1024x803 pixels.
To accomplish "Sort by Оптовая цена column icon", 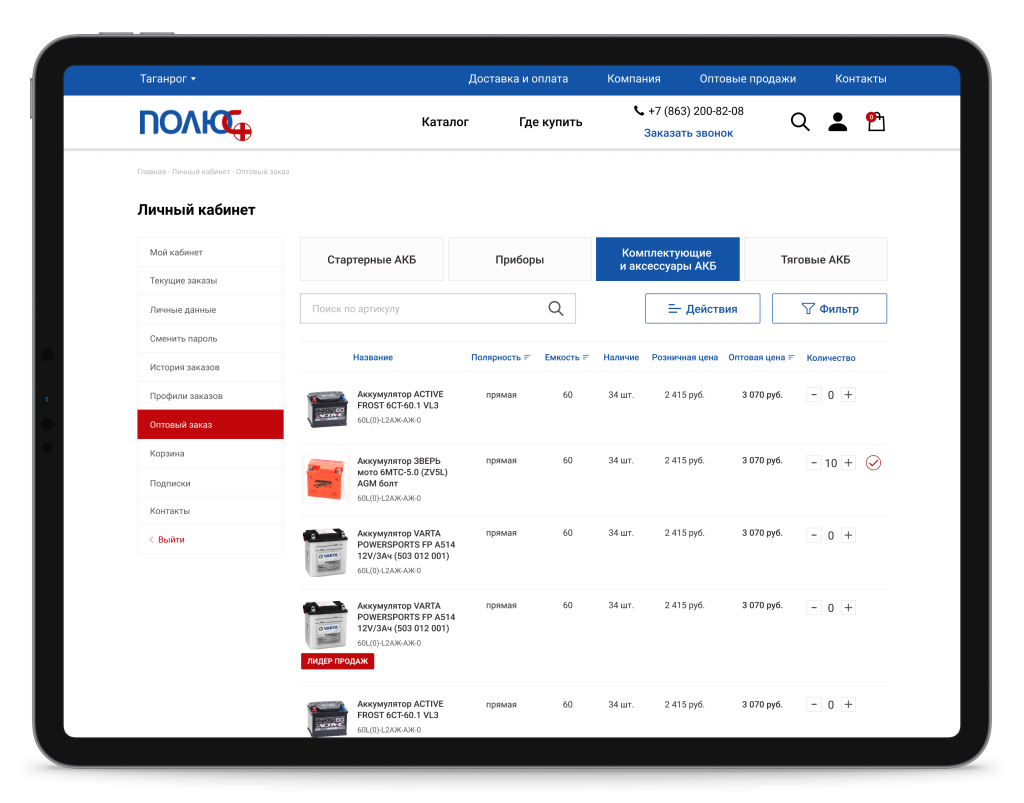I will tap(792, 358).
